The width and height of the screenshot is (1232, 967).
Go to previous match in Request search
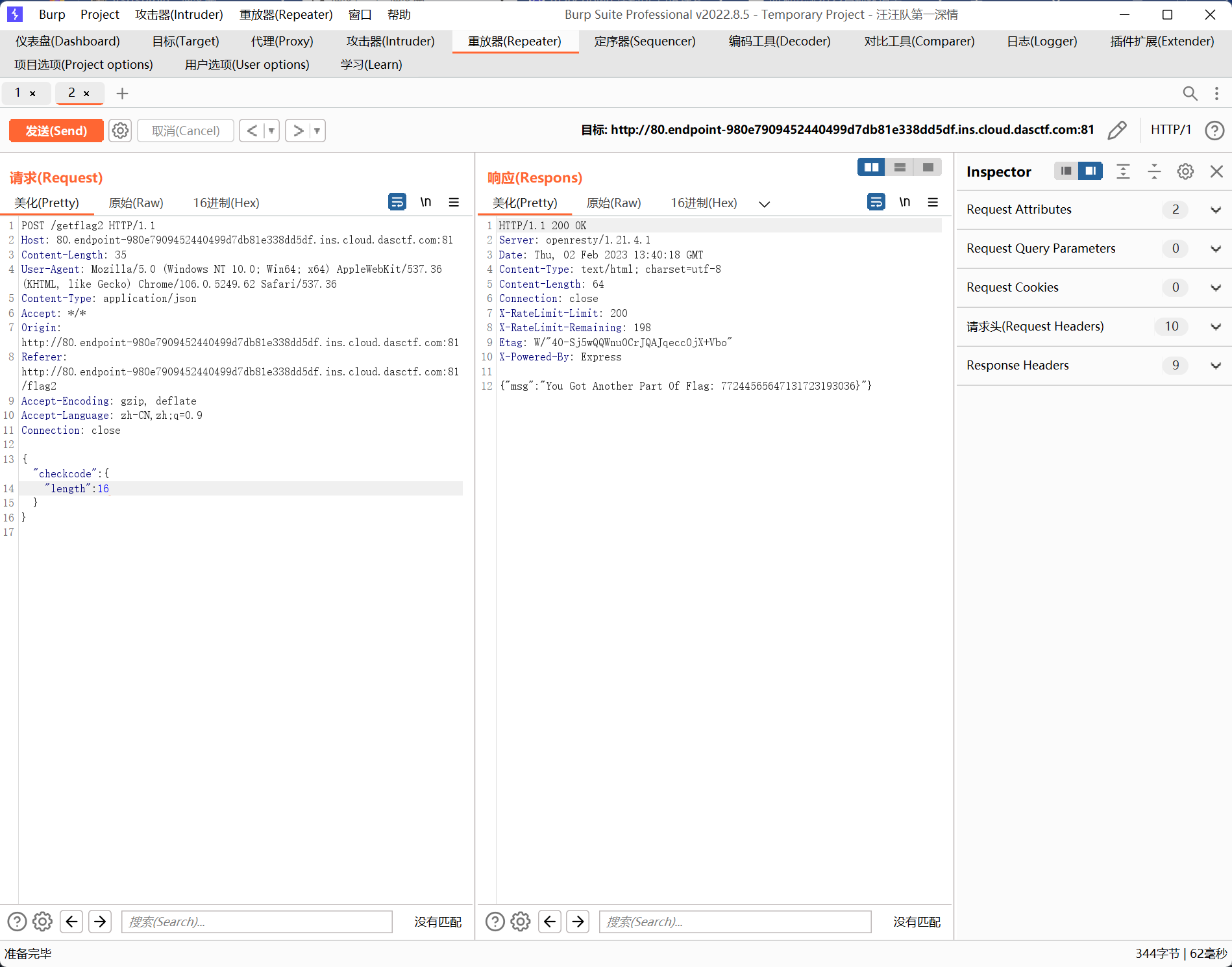[x=71, y=922]
